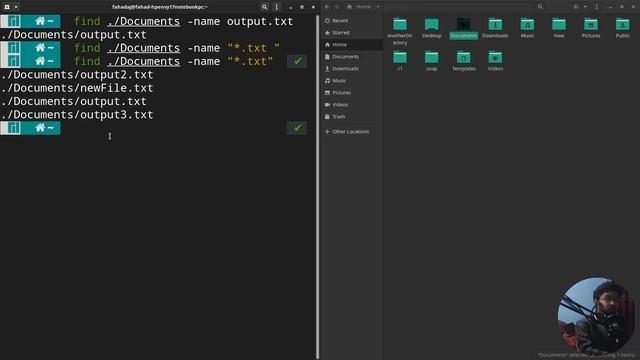This screenshot has height=360, width=640.
Task: Select the Videos folder icon
Action: coord(495,57)
